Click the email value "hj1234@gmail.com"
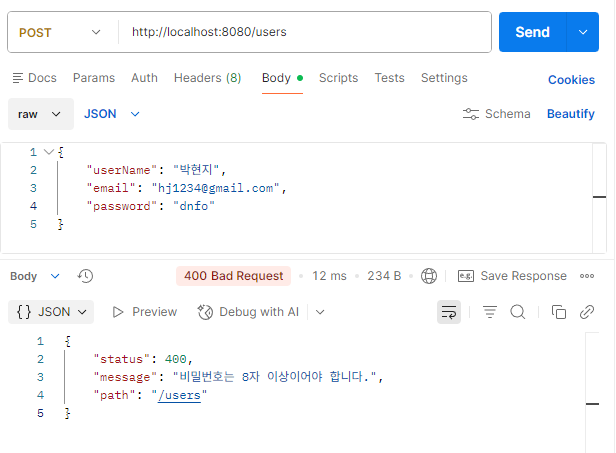Screen dimensions: 616x453 pos(215,188)
